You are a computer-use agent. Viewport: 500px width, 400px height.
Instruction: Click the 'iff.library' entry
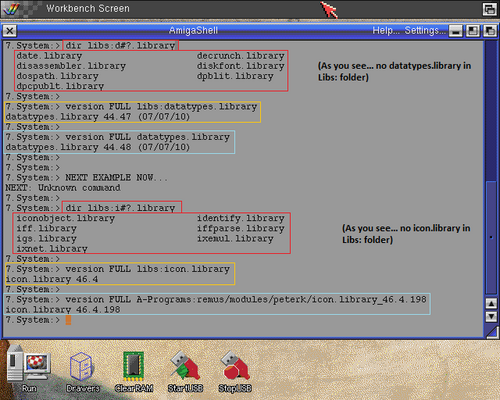tap(47, 229)
